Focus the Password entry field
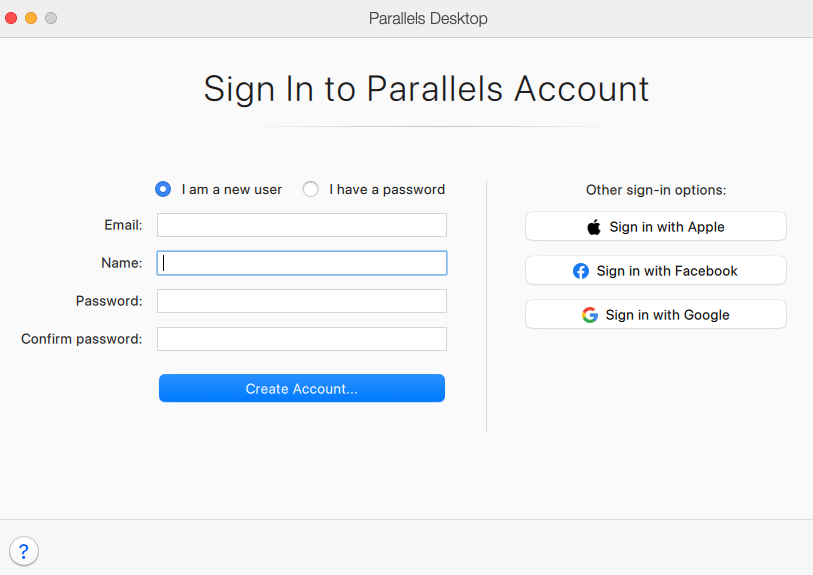 (301, 301)
